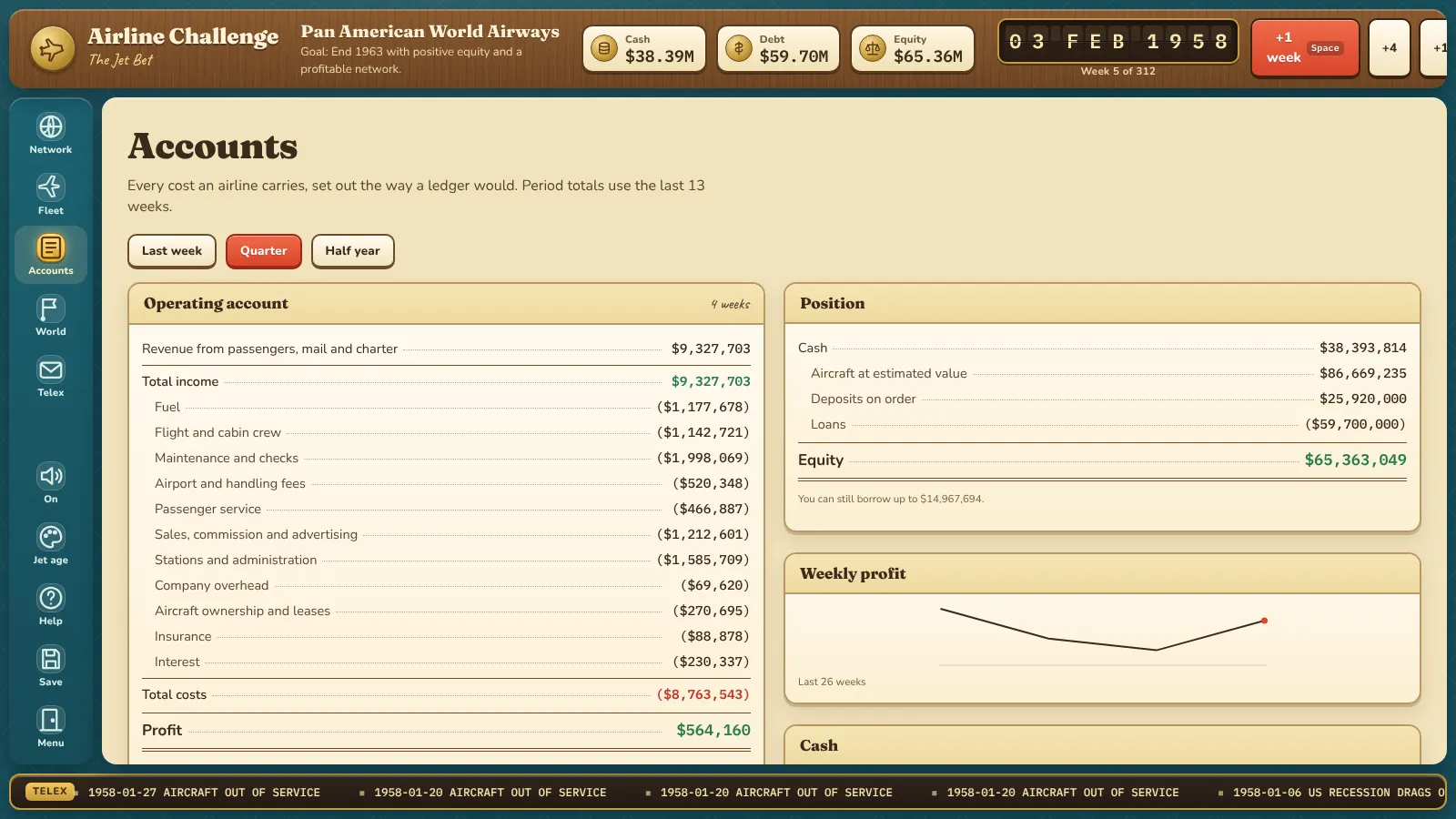This screenshot has width=1456, height=819.
Task: Click the Week 5 of 312 label
Action: pyautogui.click(x=1118, y=71)
